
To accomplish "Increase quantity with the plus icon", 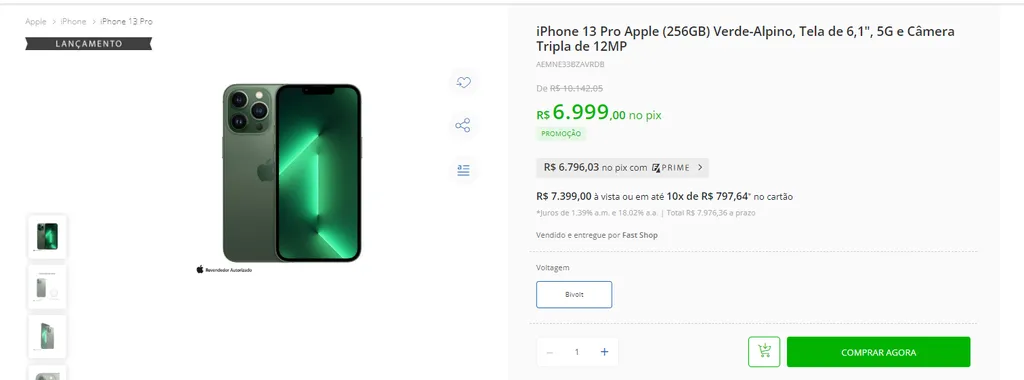I will point(604,352).
